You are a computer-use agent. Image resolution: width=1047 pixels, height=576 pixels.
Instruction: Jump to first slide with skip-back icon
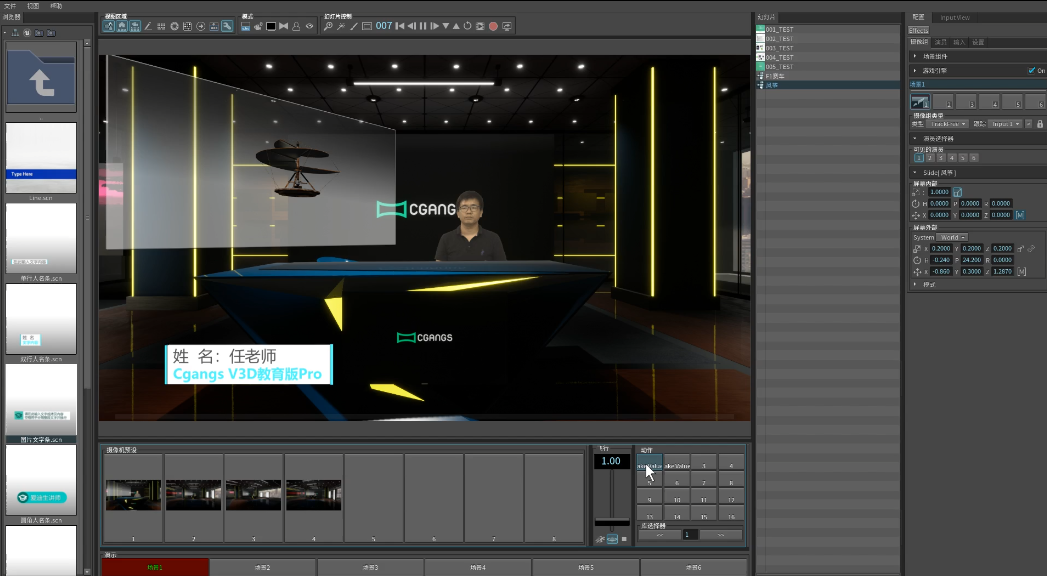(399, 26)
